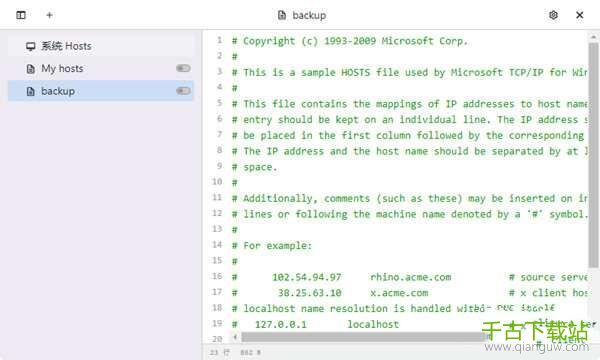Click line number 10 in the gutter

[x=217, y=181]
